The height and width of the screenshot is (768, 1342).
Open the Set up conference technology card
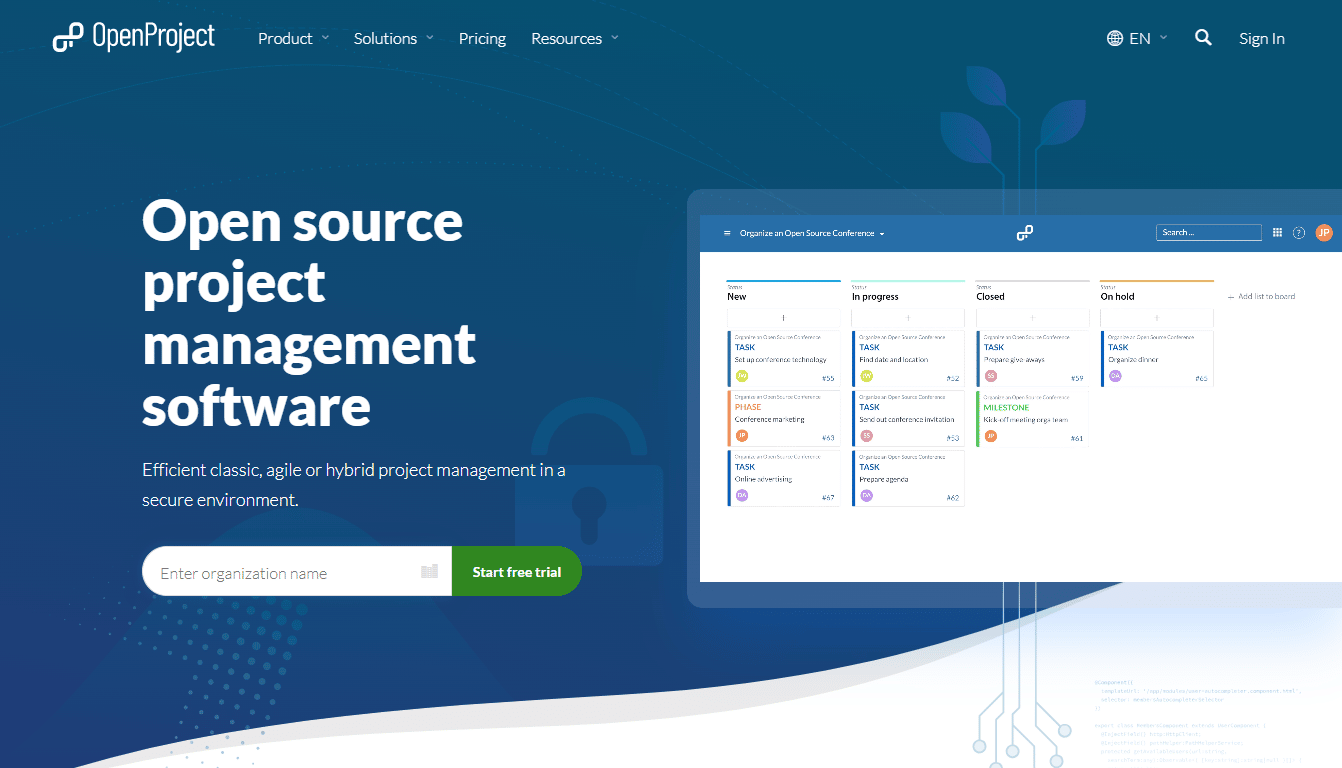[784, 358]
